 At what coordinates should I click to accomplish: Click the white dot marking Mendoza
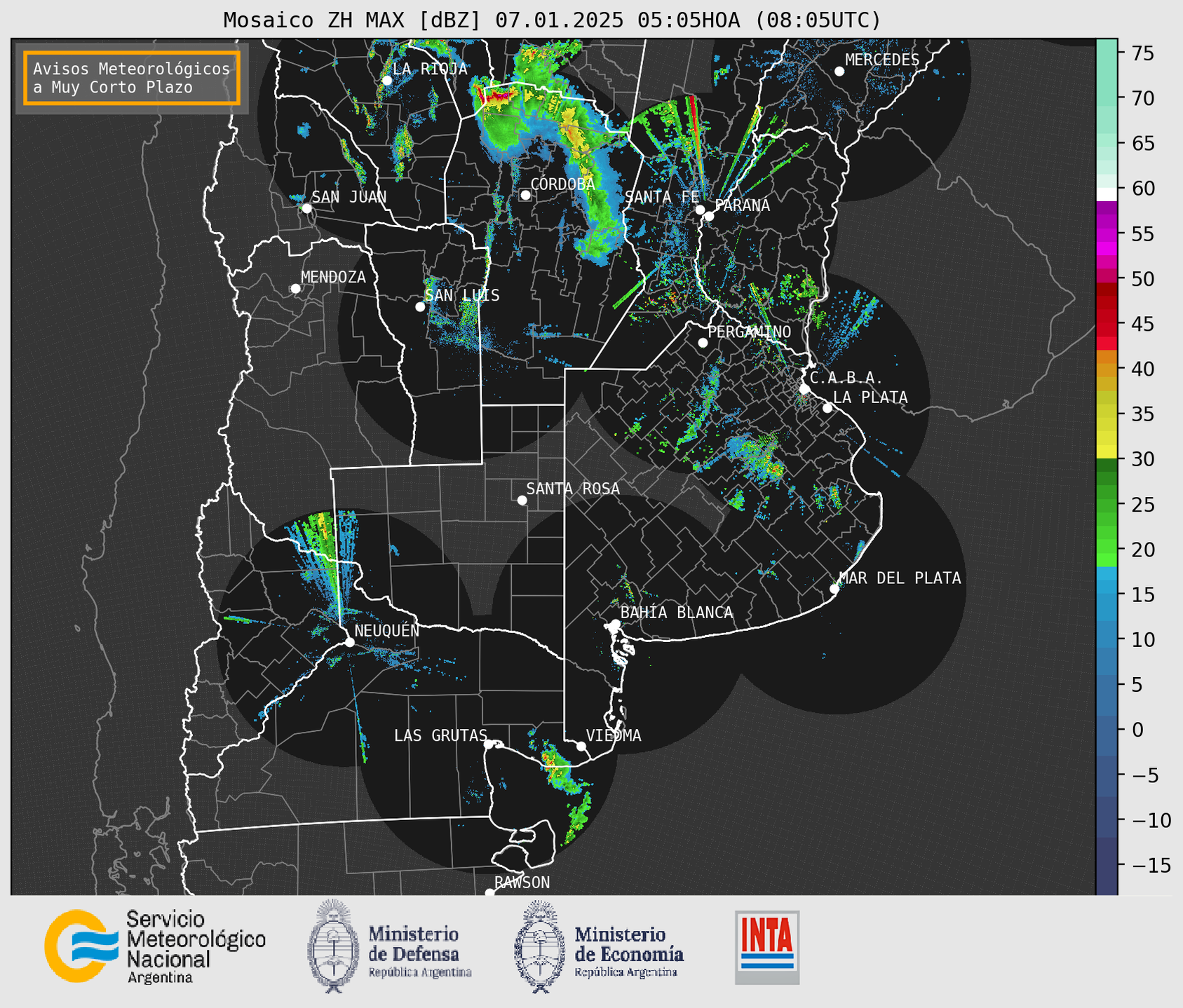coord(295,289)
